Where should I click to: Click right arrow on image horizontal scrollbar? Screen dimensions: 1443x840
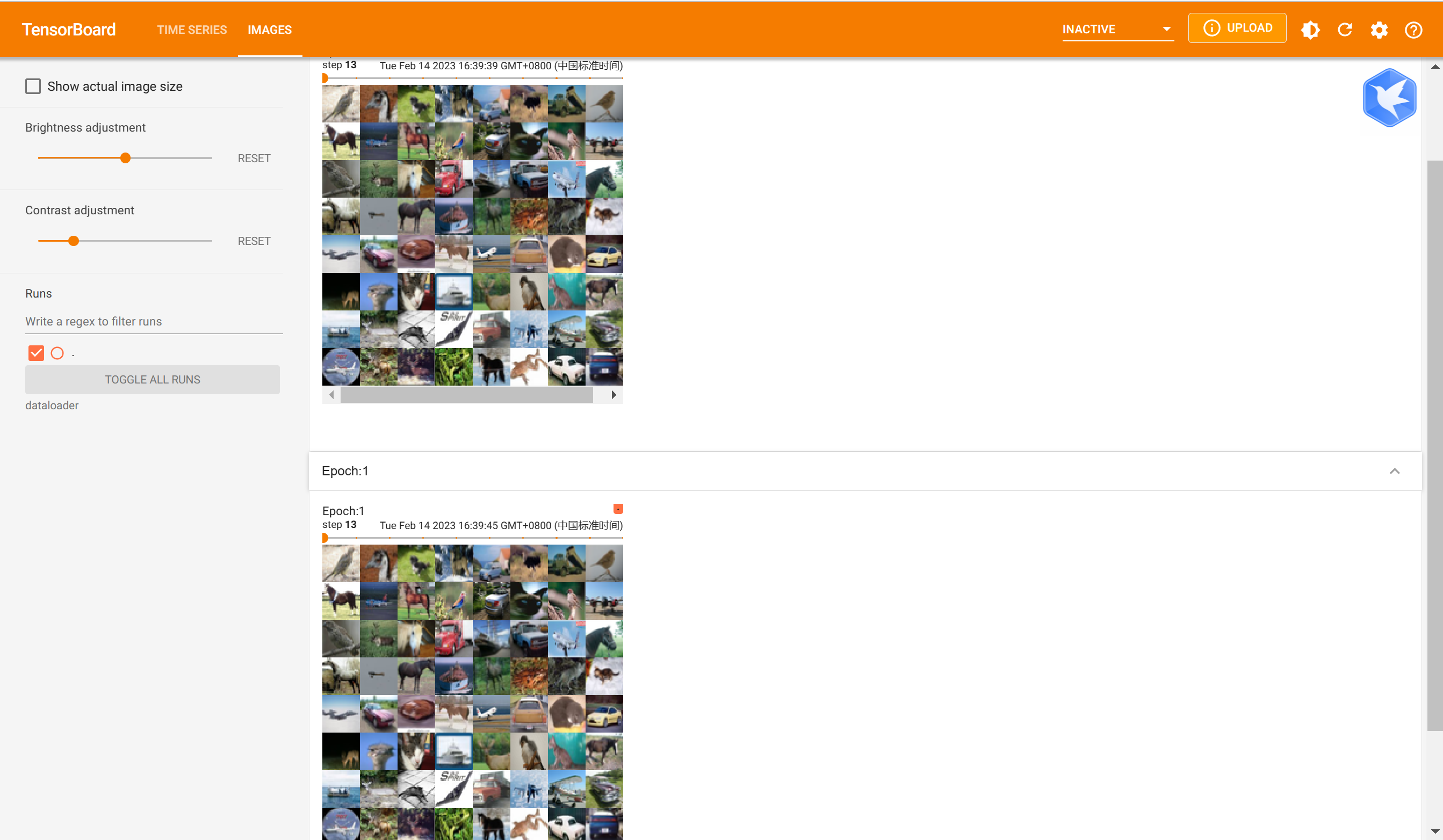coord(614,395)
